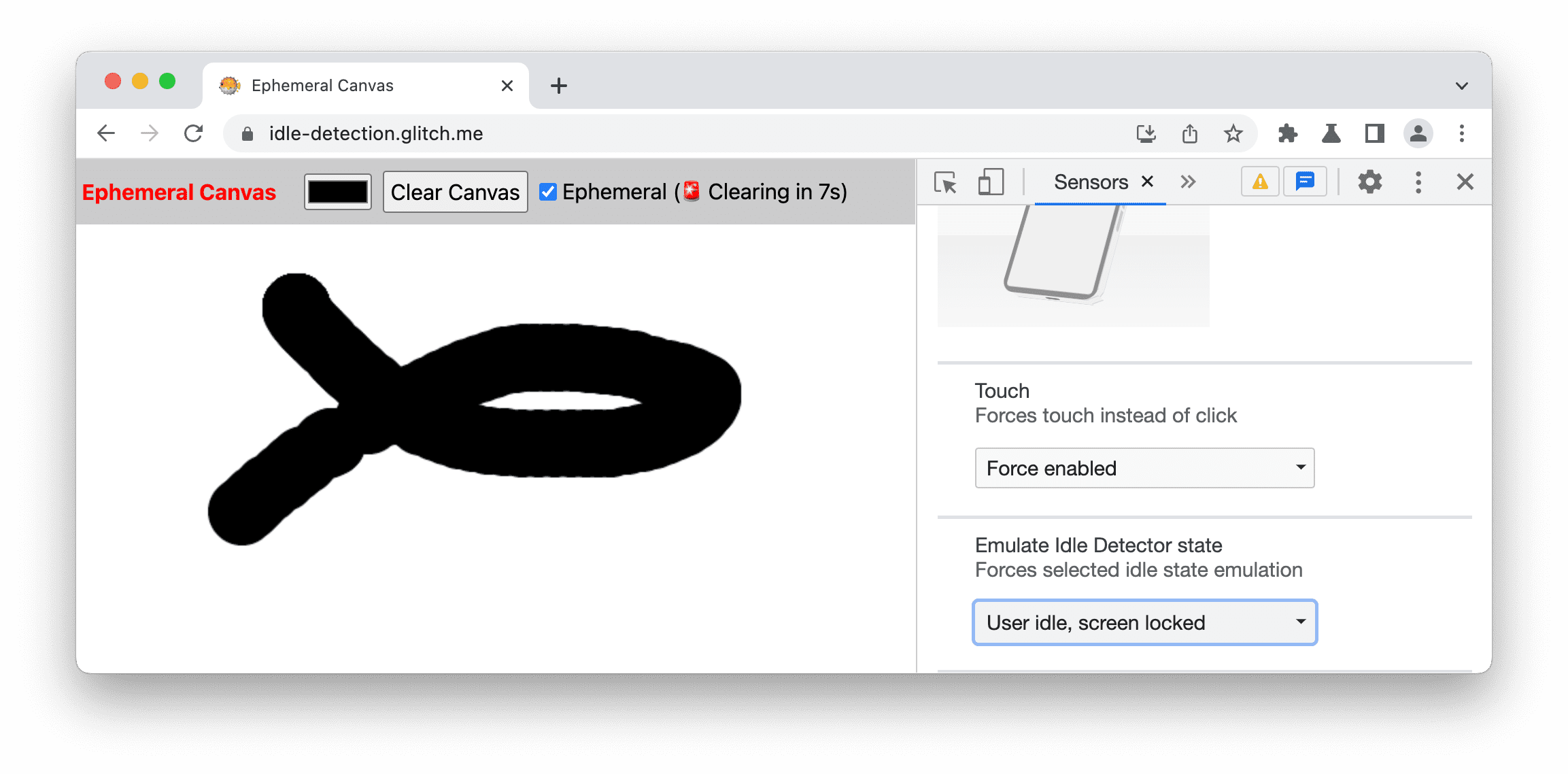The width and height of the screenshot is (1568, 774).
Task: Select the Touch dropdown Force enabled option
Action: (x=1143, y=466)
